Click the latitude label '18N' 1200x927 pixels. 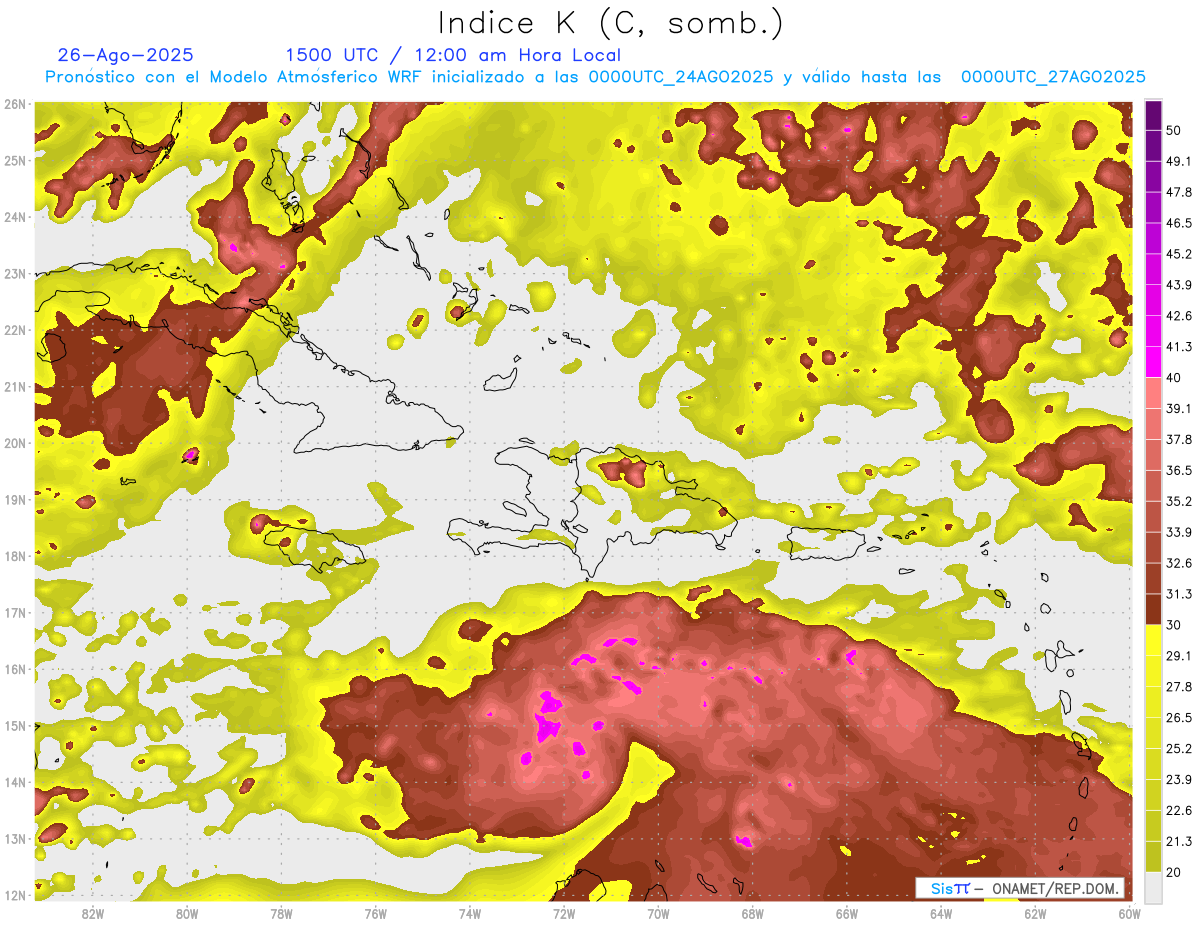(x=15, y=556)
